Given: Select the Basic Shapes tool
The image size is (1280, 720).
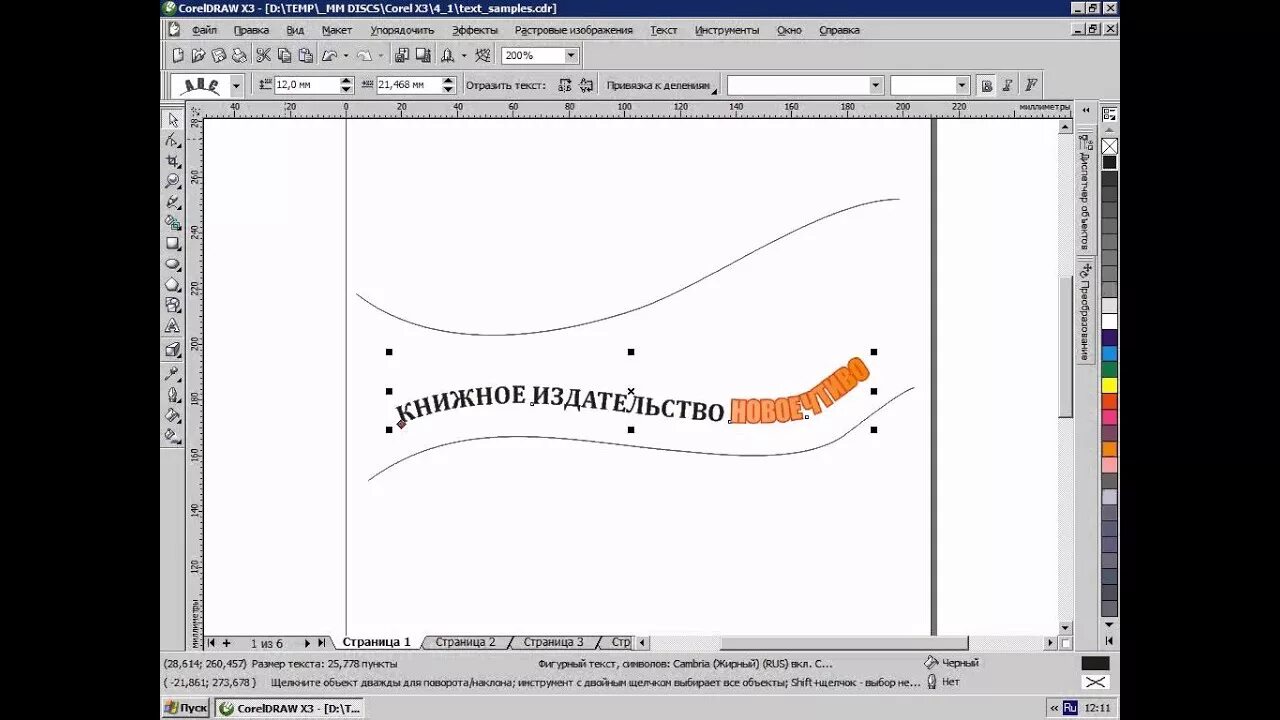Looking at the screenshot, I should pyautogui.click(x=173, y=305).
